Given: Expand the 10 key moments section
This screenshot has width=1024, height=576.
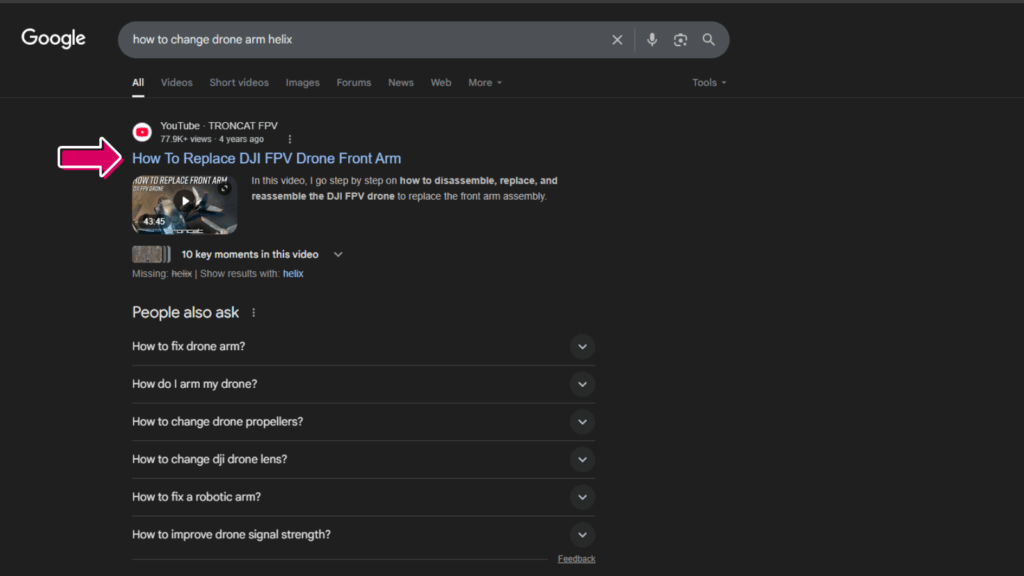Looking at the screenshot, I should 338,254.
